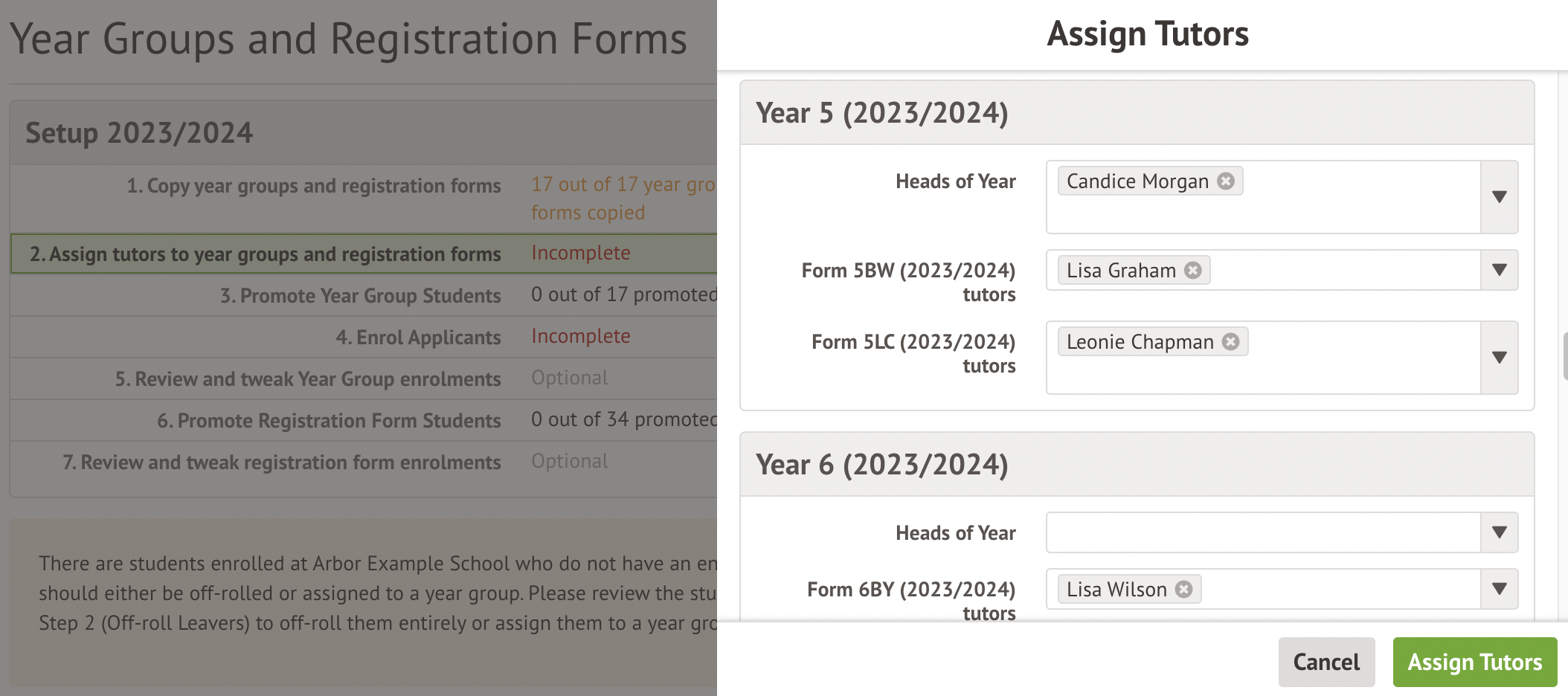This screenshot has height=696, width=1568.
Task: Expand Form 6BY tutors dropdown arrow
Action: [1499, 589]
